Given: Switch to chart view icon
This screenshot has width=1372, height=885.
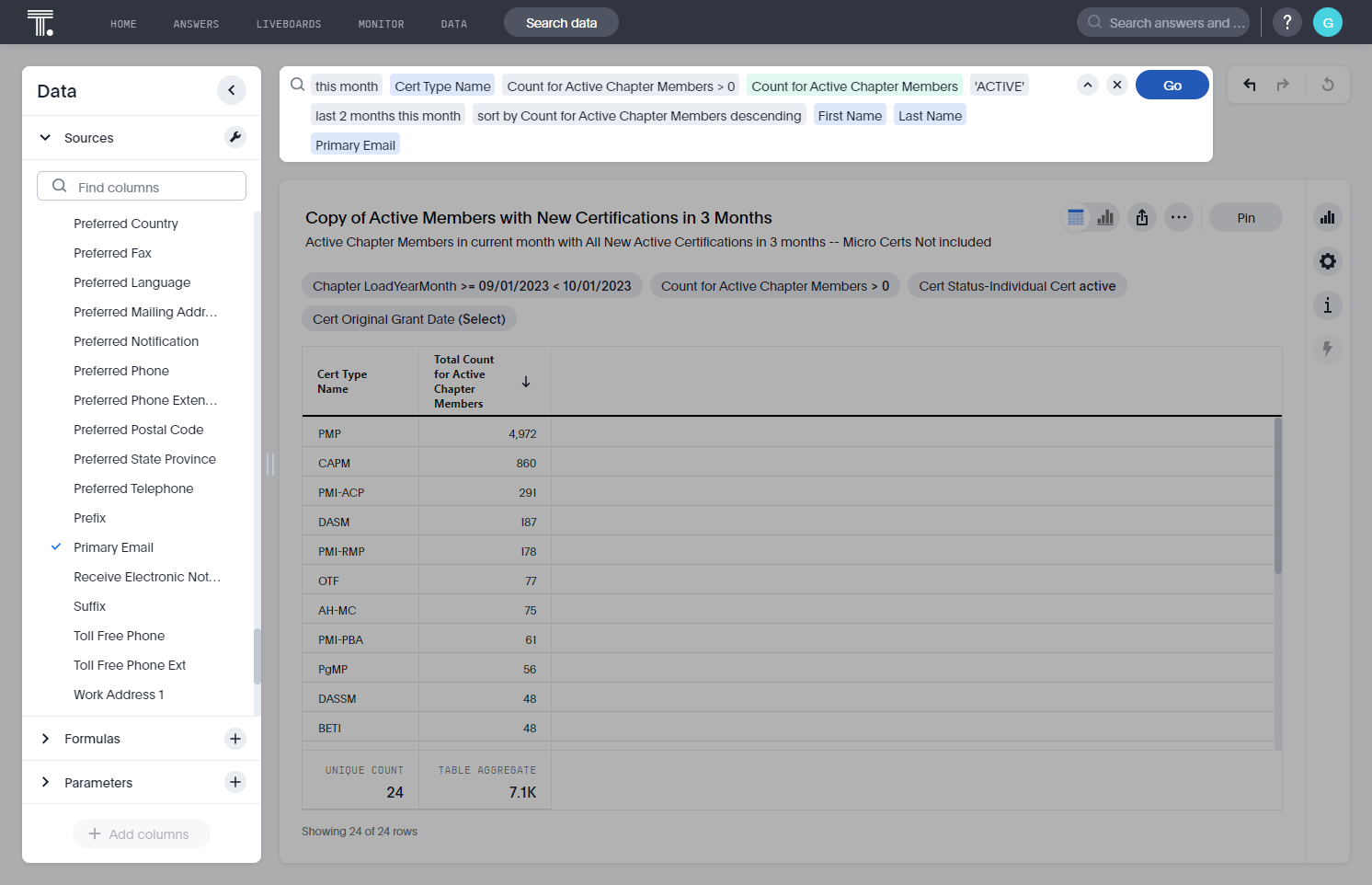Looking at the screenshot, I should click(1105, 218).
